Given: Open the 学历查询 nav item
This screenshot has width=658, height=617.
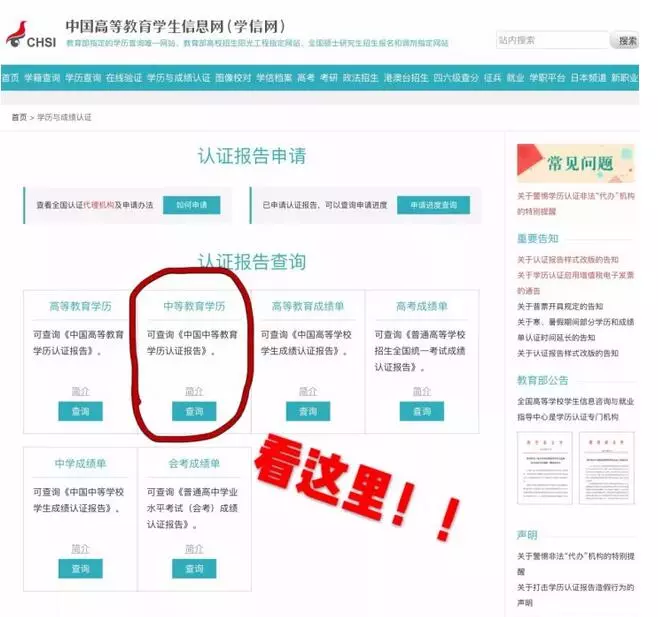Looking at the screenshot, I should click(83, 78).
